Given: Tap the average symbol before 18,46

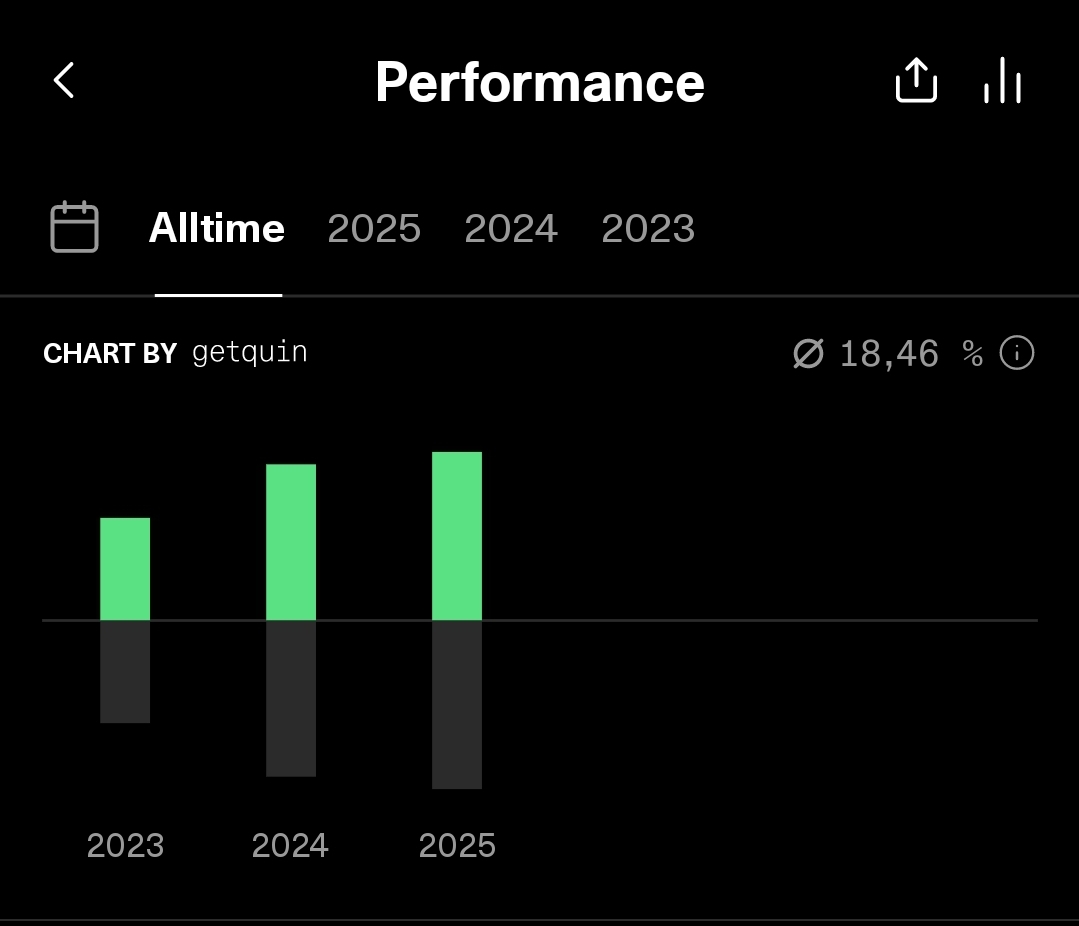Looking at the screenshot, I should (x=807, y=353).
